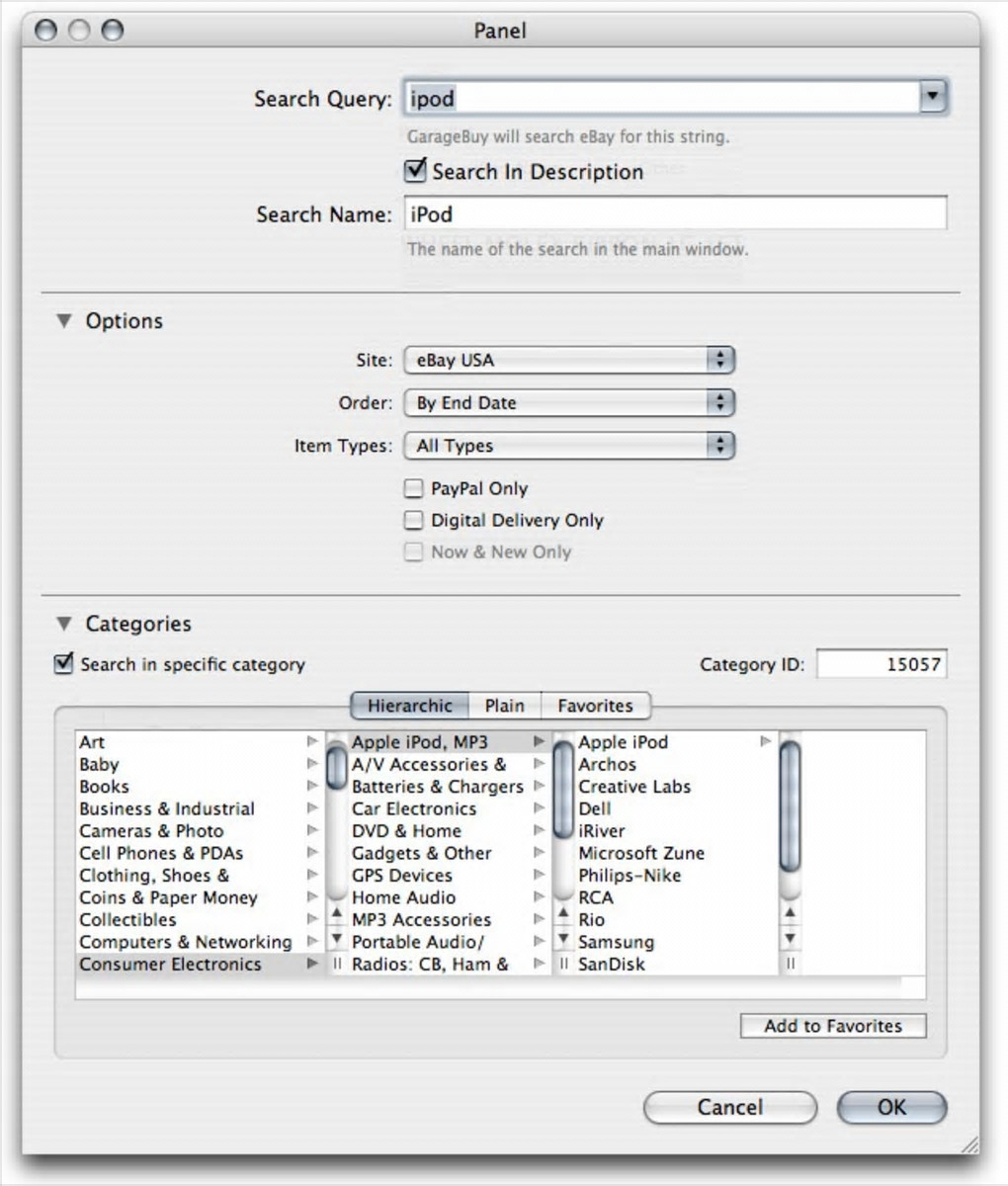
Task: Open the Item Types popup menu
Action: pyautogui.click(x=569, y=446)
